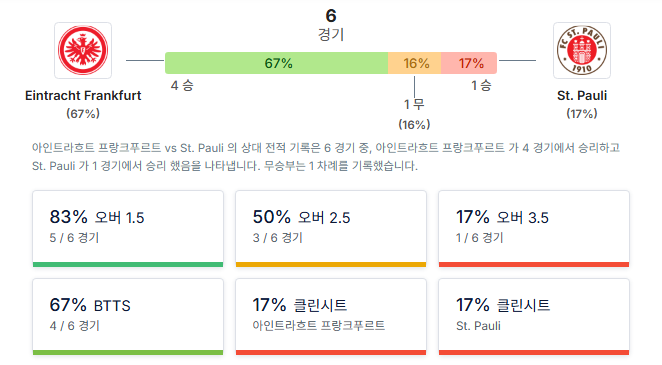662x365 pixels.
Task: Click the 6 경기 total matches heading
Action: (331, 25)
